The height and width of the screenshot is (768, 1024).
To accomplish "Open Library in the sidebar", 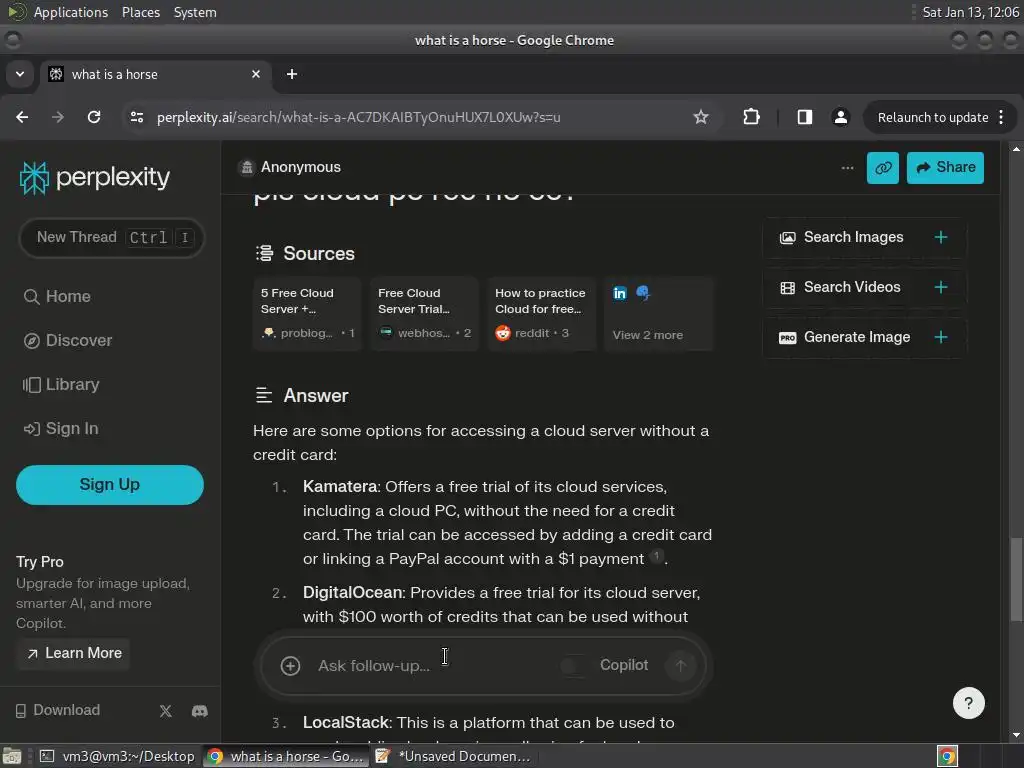I will pos(61,385).
